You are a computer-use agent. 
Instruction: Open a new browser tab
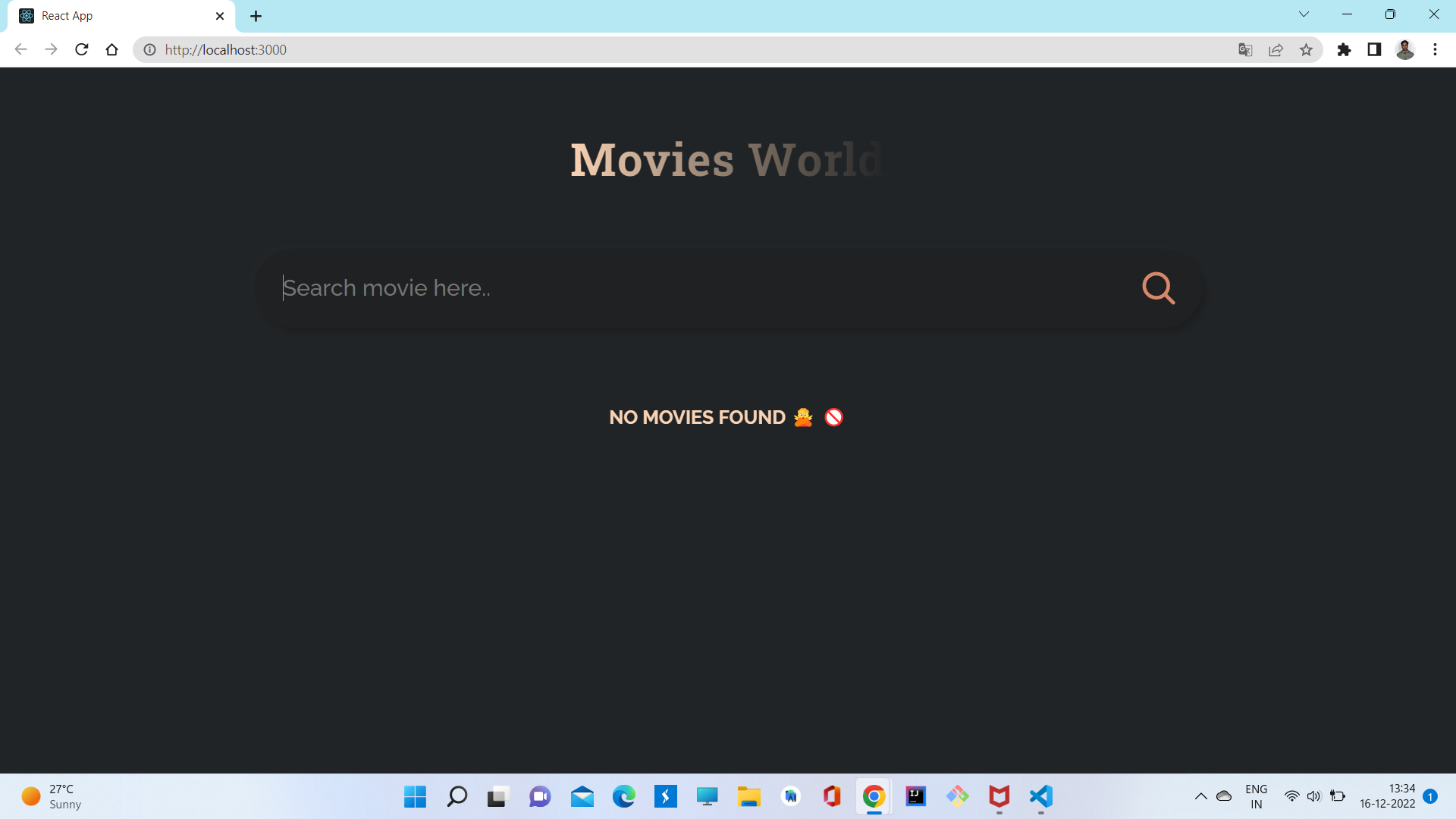click(256, 16)
